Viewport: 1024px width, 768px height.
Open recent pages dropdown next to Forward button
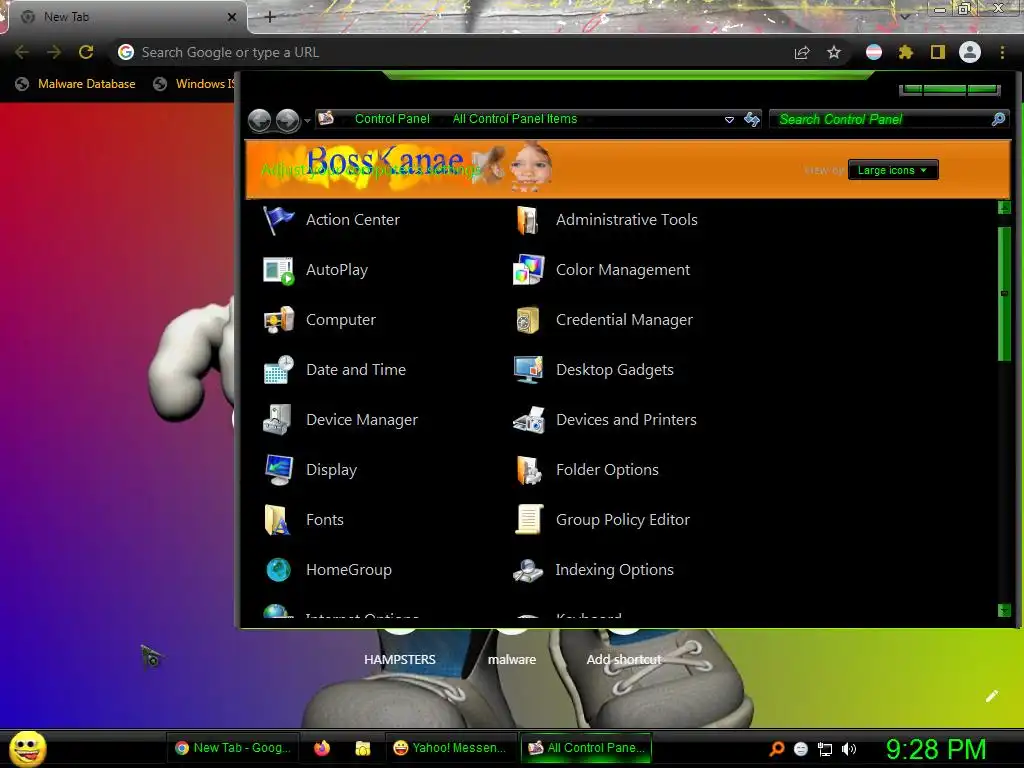[307, 121]
